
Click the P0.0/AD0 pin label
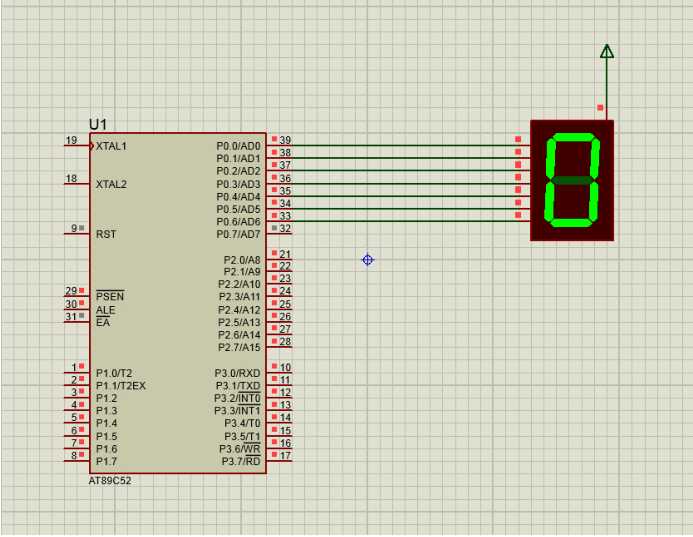238,146
